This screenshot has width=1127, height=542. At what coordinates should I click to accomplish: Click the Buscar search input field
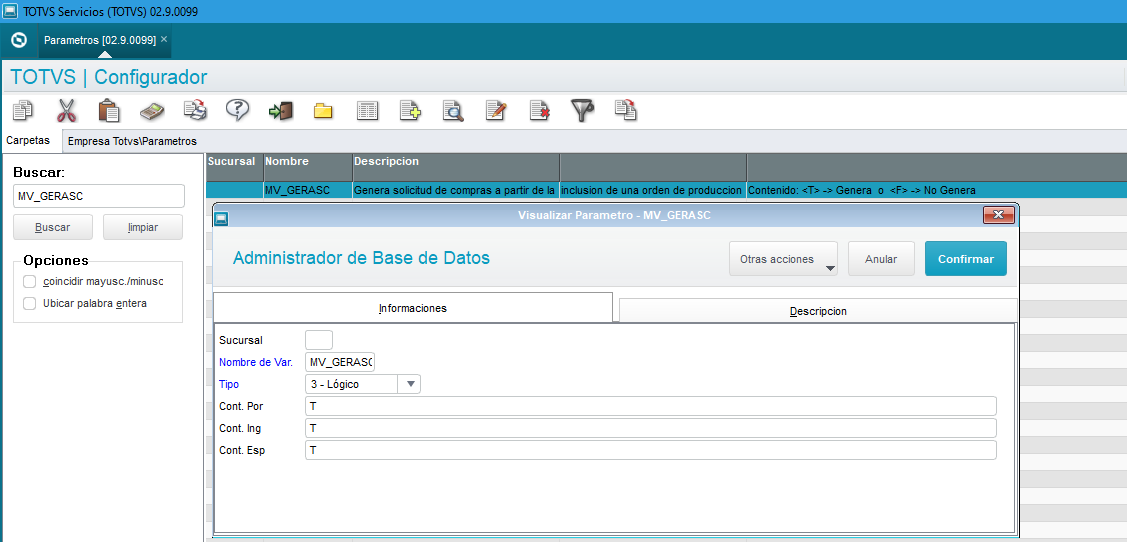coord(99,196)
